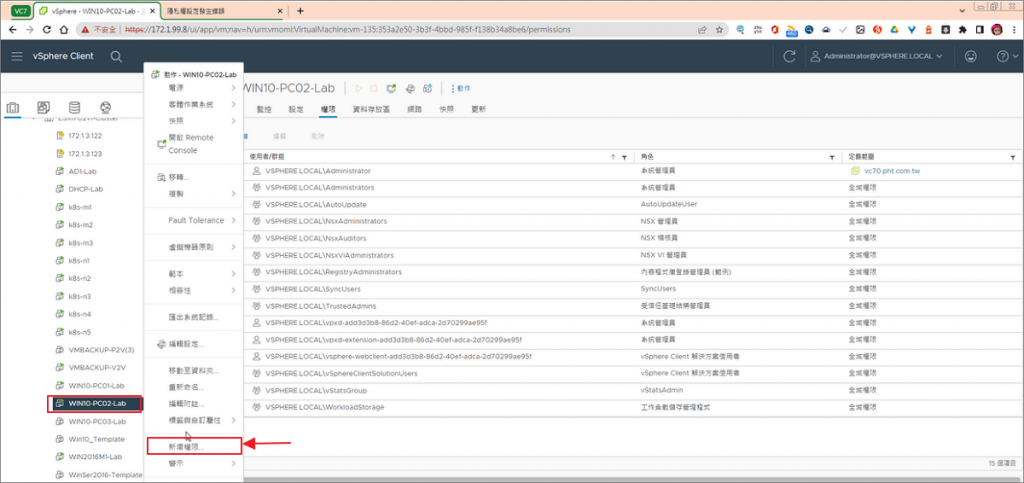Image resolution: width=1024 pixels, height=483 pixels.
Task: Switch to the 設定 tab
Action: pyautogui.click(x=296, y=110)
